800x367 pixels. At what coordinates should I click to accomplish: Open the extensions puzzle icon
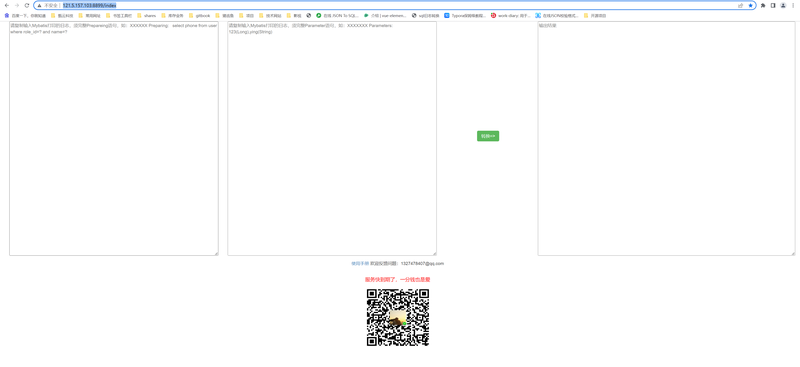click(763, 5)
